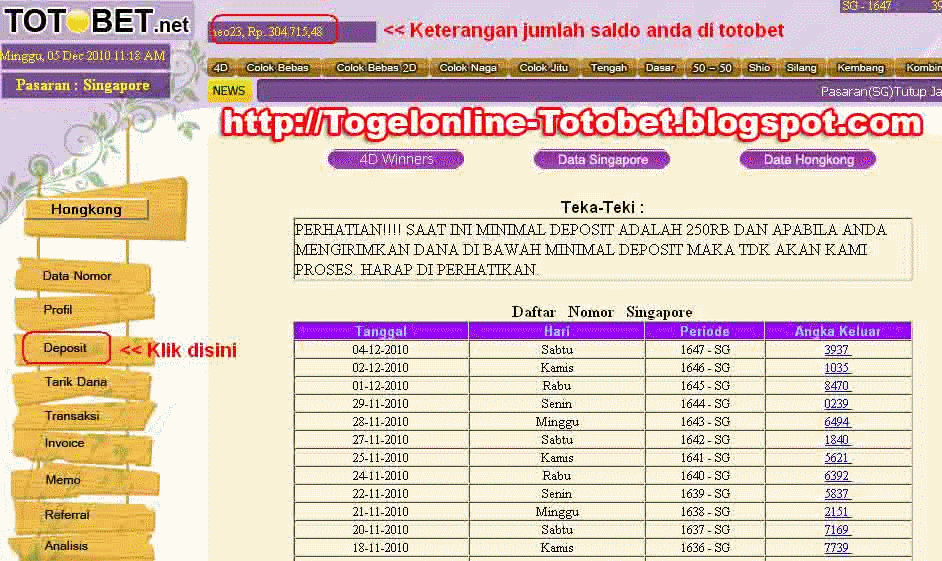942x561 pixels.
Task: Click the yellow NEWS label
Action: pyautogui.click(x=229, y=91)
